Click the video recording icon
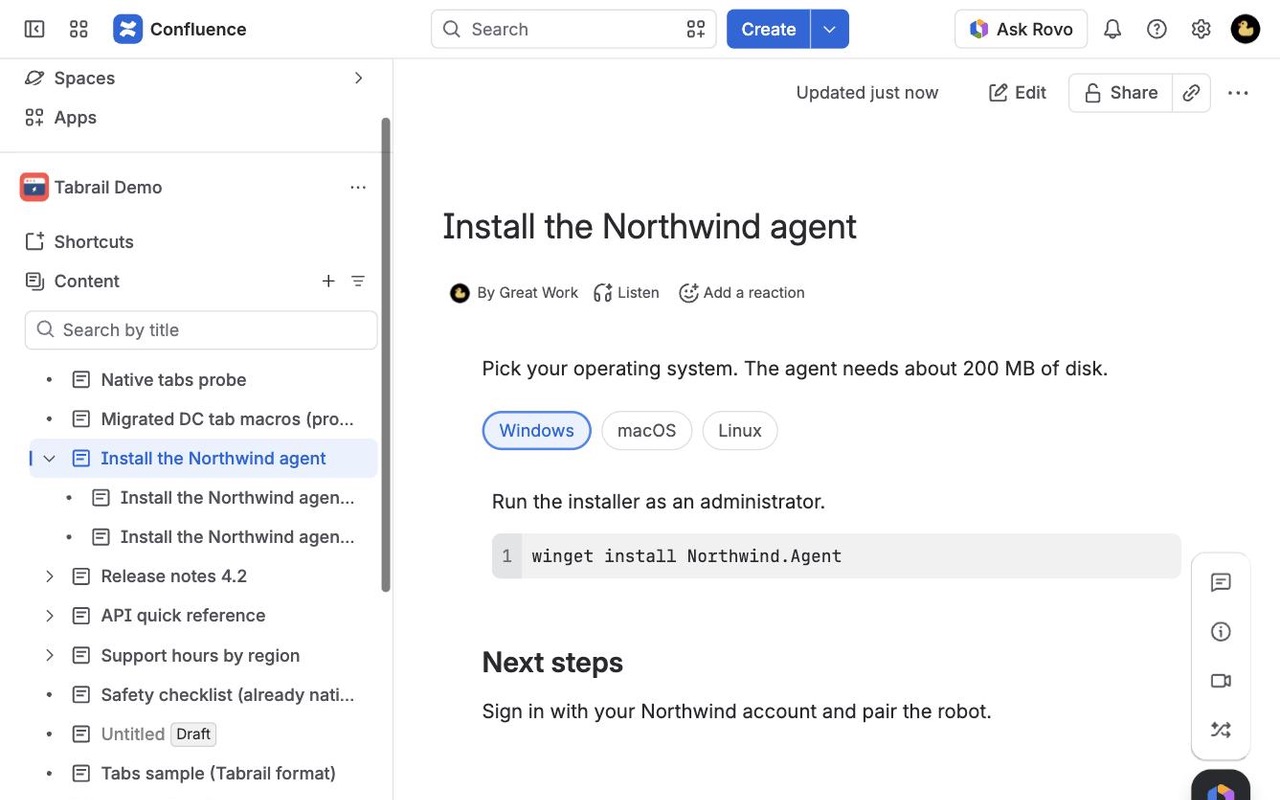Image resolution: width=1280 pixels, height=800 pixels. pos(1220,681)
